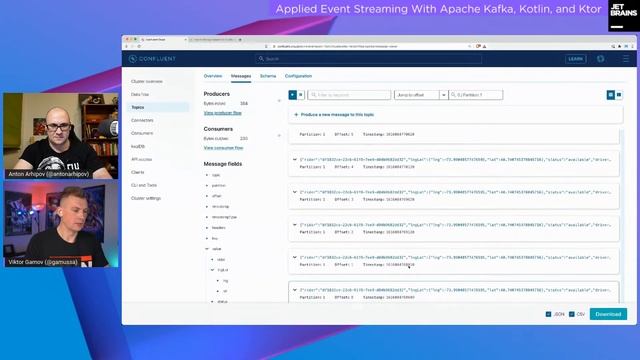
Task: Click the play messages stream icon
Action: 293,95
